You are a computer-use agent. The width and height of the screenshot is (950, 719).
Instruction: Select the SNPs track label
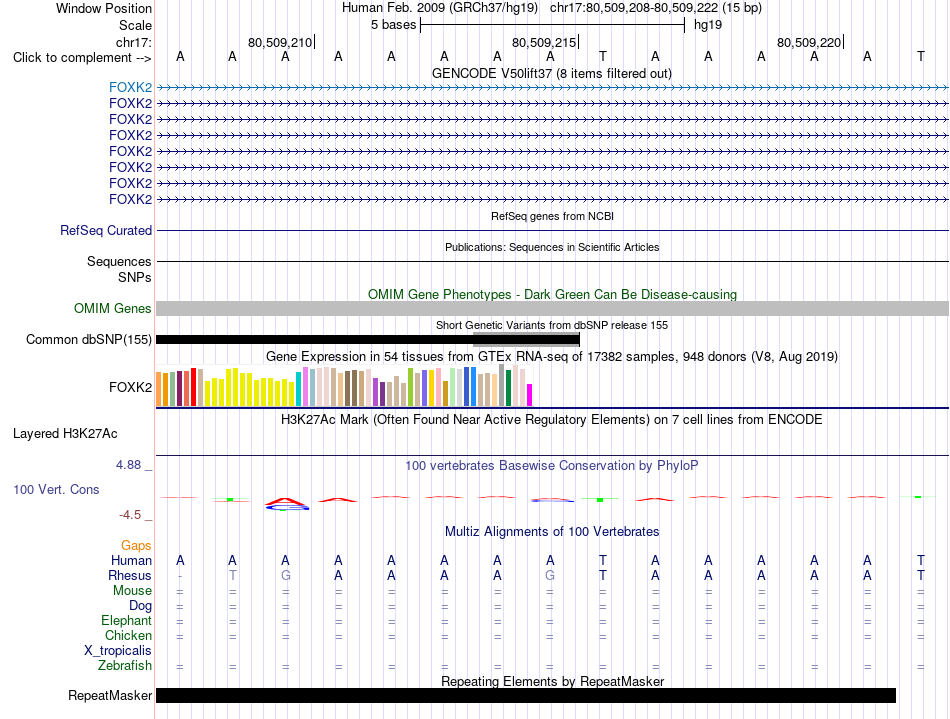(x=135, y=277)
